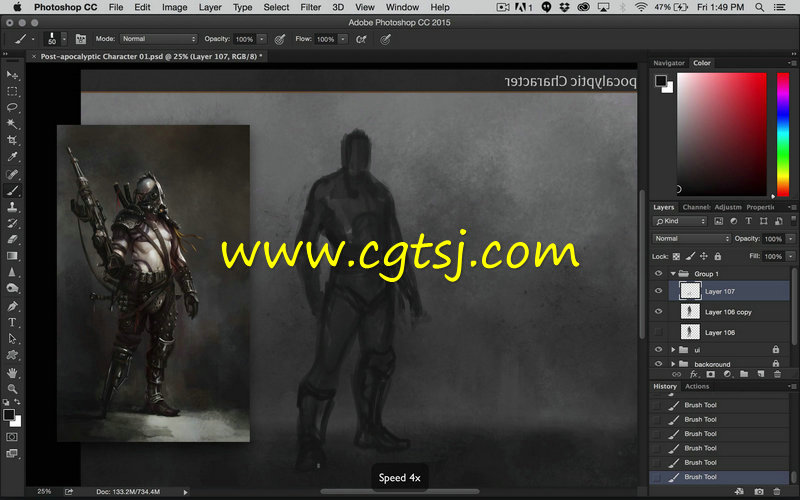The height and width of the screenshot is (500, 800).
Task: Select the Clone Stamp tool
Action: pos(12,207)
